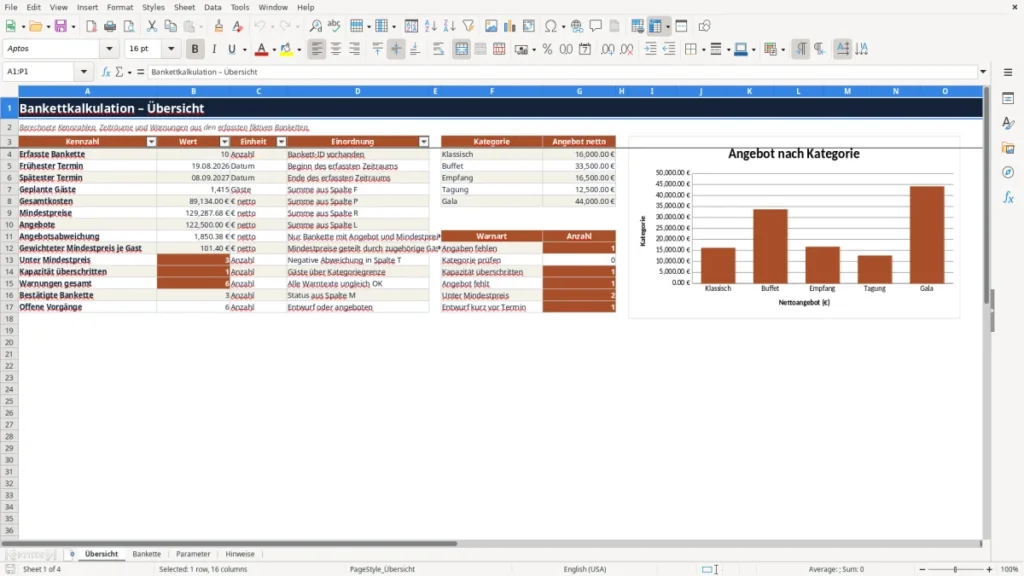Viewport: 1024px width, 576px height.
Task: Open the sidebar settings hamburger button
Action: (1008, 72)
